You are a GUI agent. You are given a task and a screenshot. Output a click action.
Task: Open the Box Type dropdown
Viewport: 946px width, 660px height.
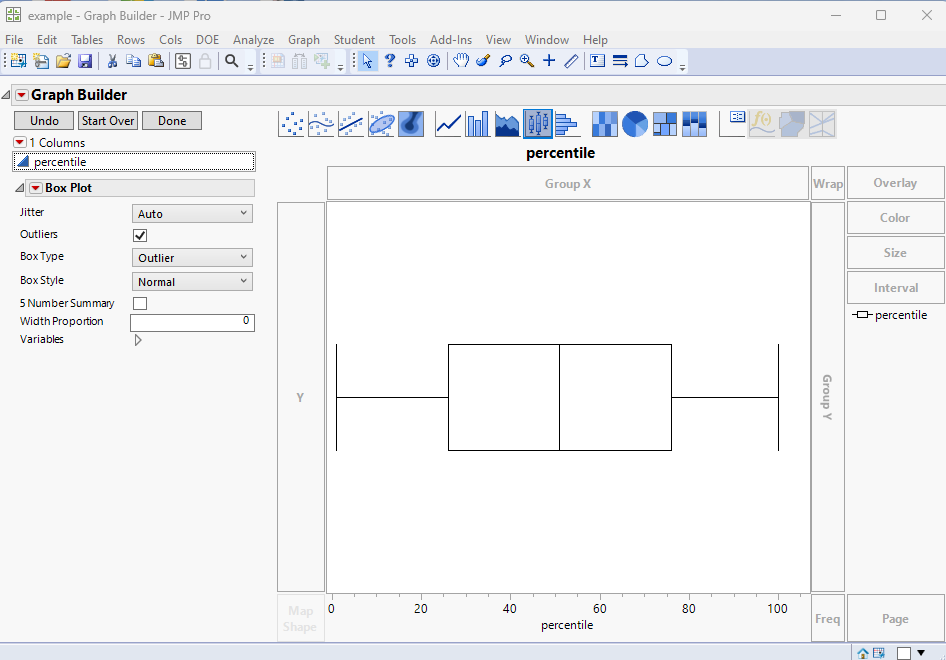click(x=192, y=258)
